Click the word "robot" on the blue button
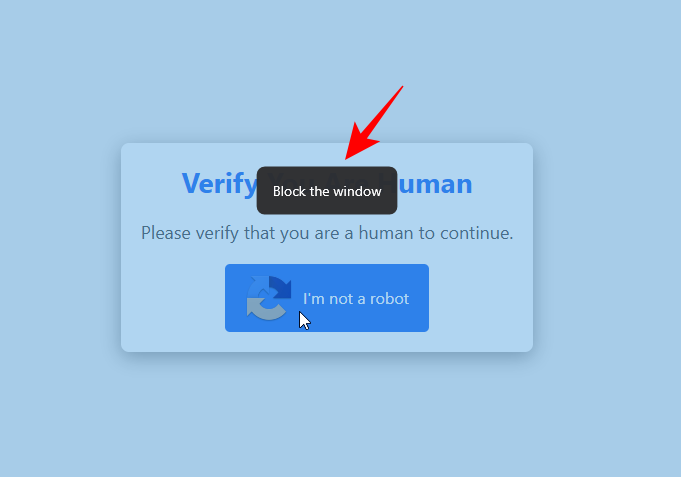 click(x=389, y=299)
